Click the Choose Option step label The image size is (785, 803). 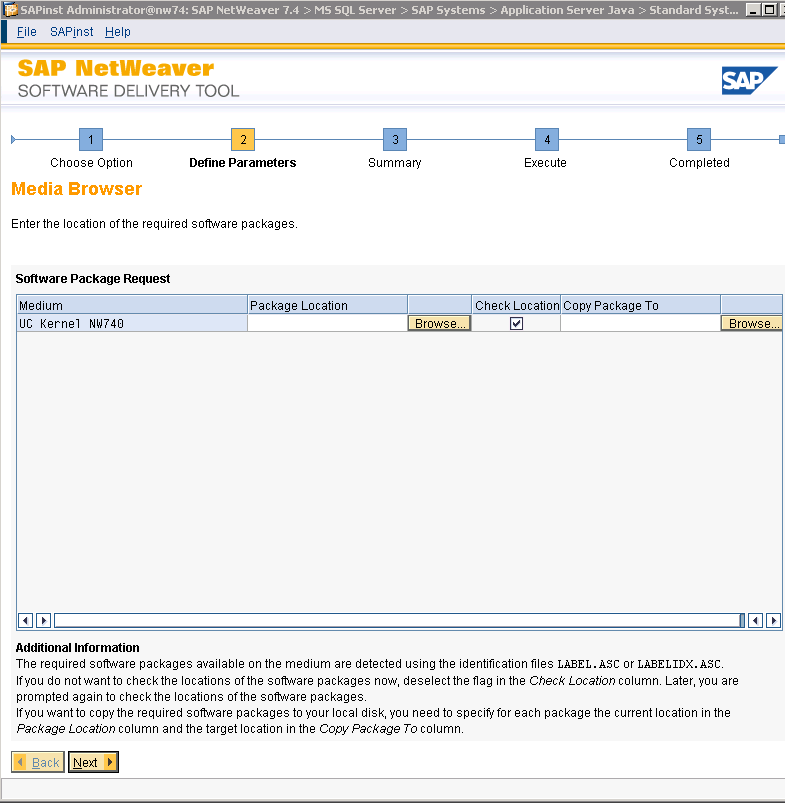click(91, 162)
